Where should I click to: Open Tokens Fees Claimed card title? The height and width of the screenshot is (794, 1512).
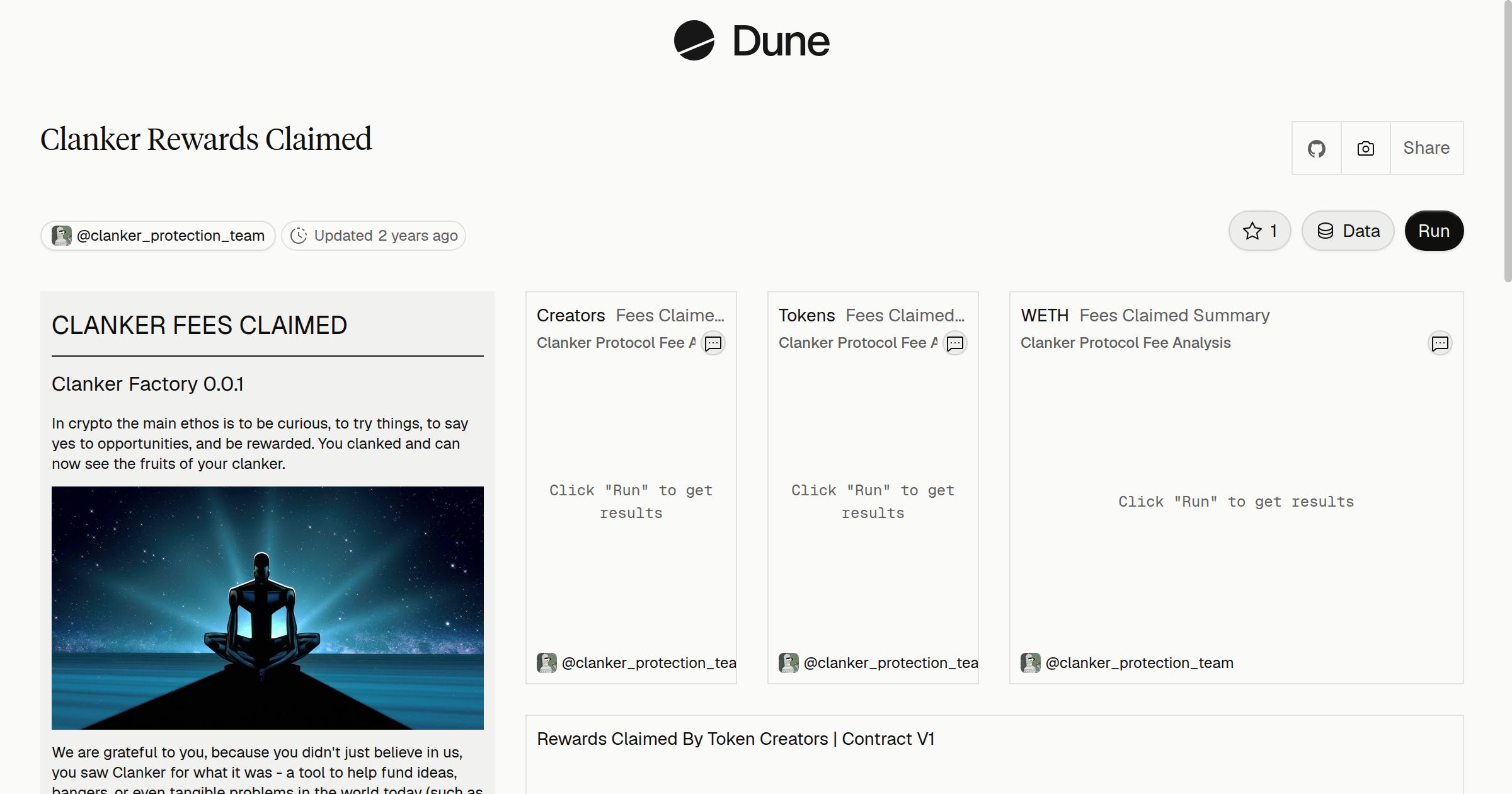[x=872, y=315]
